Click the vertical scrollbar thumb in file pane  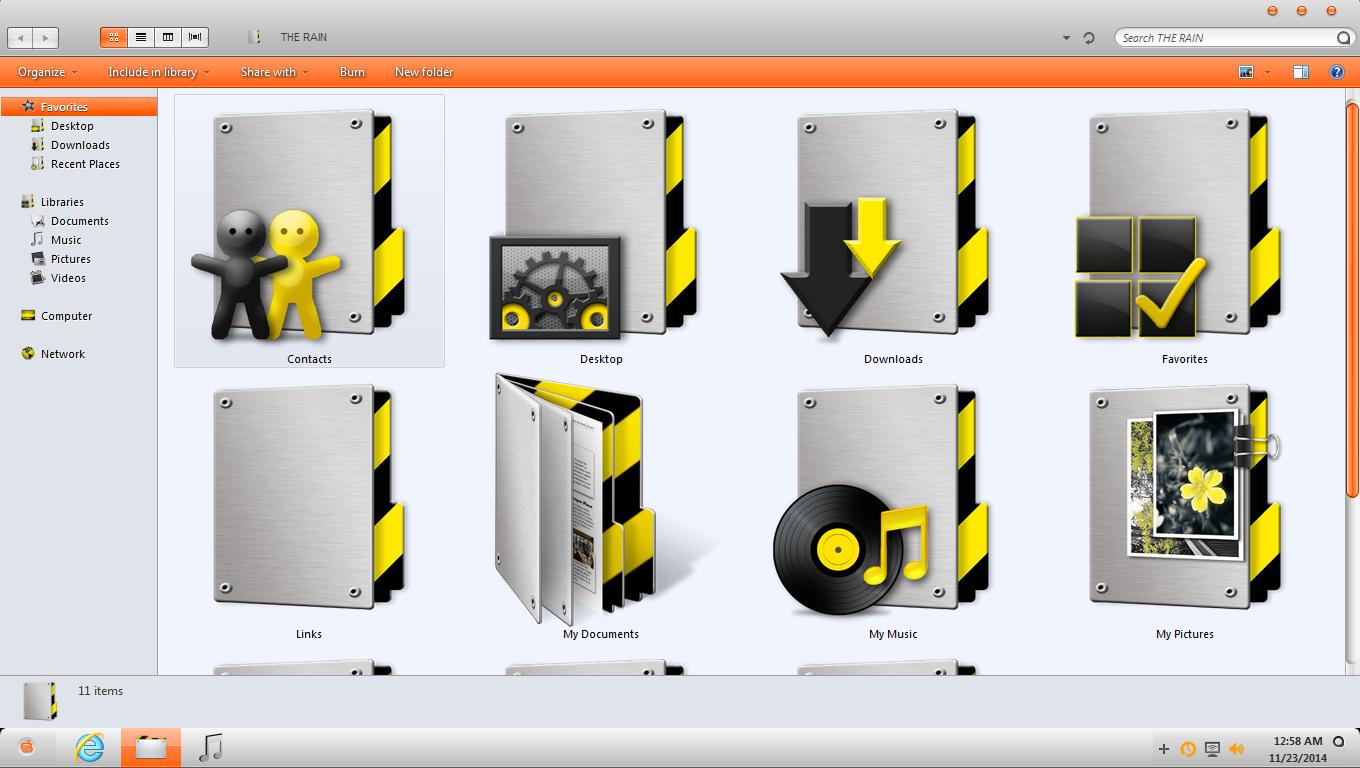coord(1351,299)
